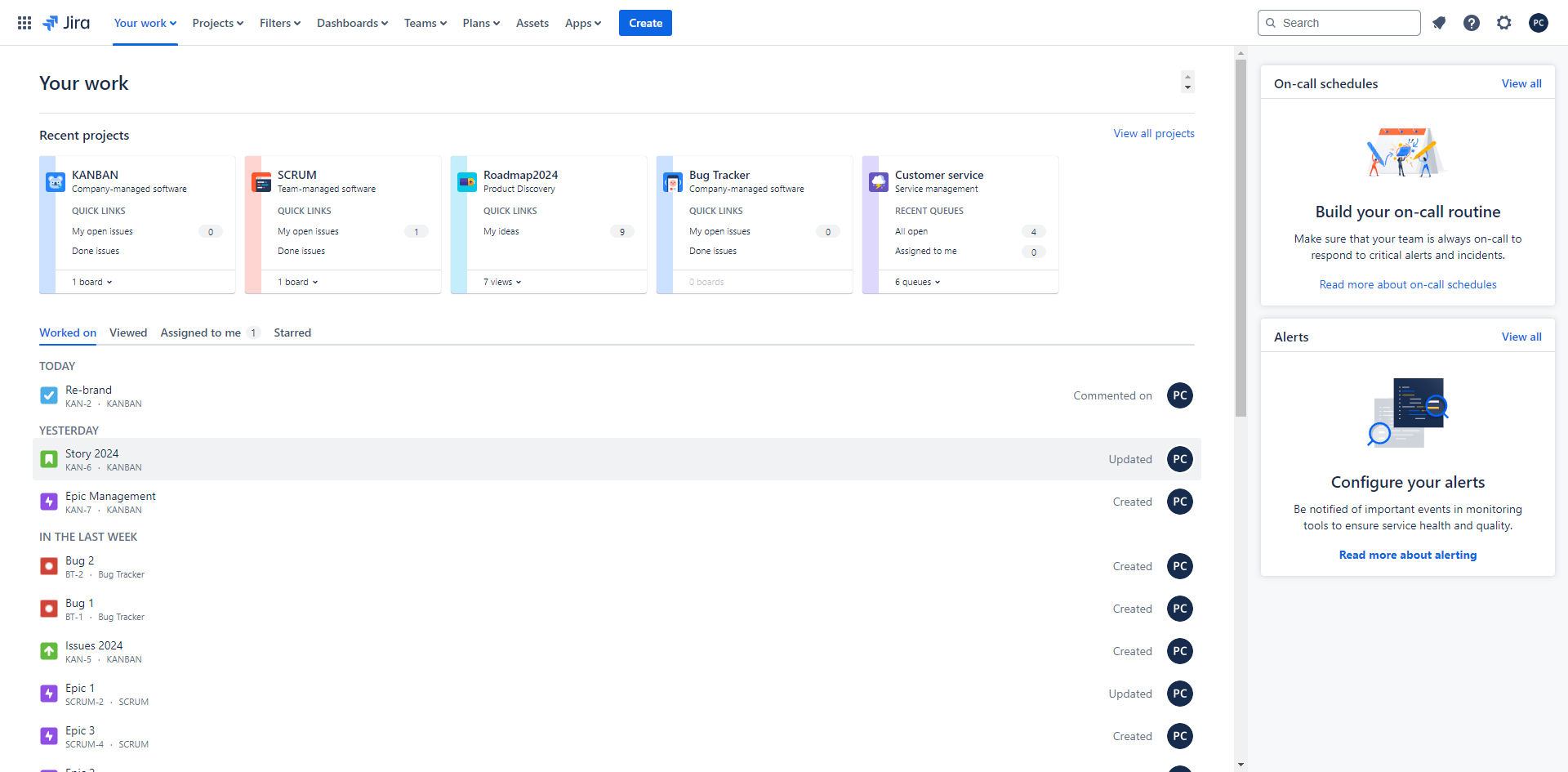Click the Jira logo
The width and height of the screenshot is (1568, 772).
coord(66,23)
